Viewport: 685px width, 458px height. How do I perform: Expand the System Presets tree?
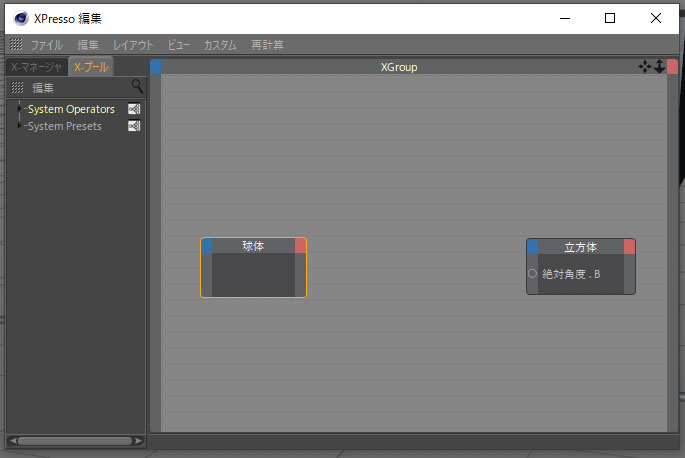pyautogui.click(x=20, y=126)
